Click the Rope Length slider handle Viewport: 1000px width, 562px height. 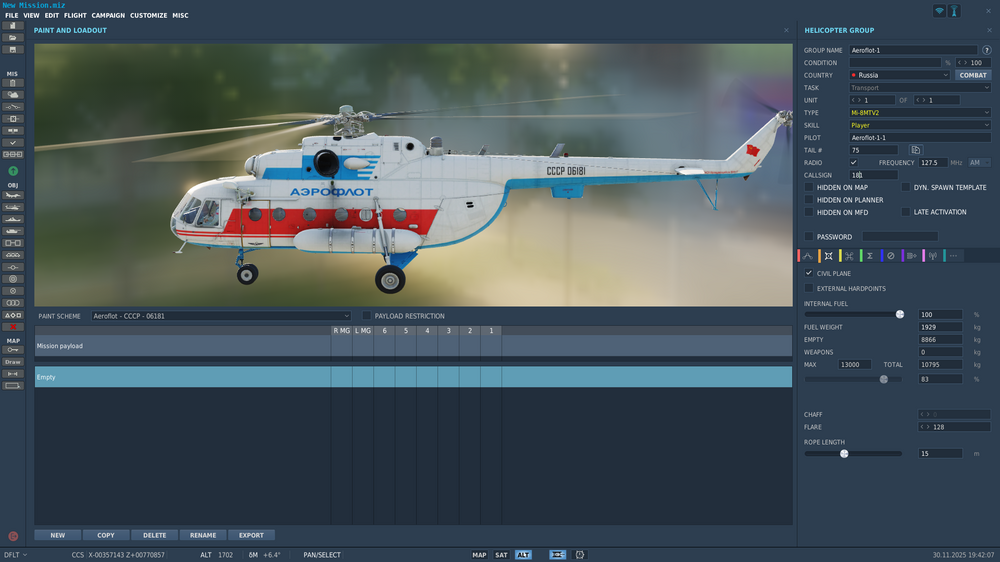click(x=844, y=454)
